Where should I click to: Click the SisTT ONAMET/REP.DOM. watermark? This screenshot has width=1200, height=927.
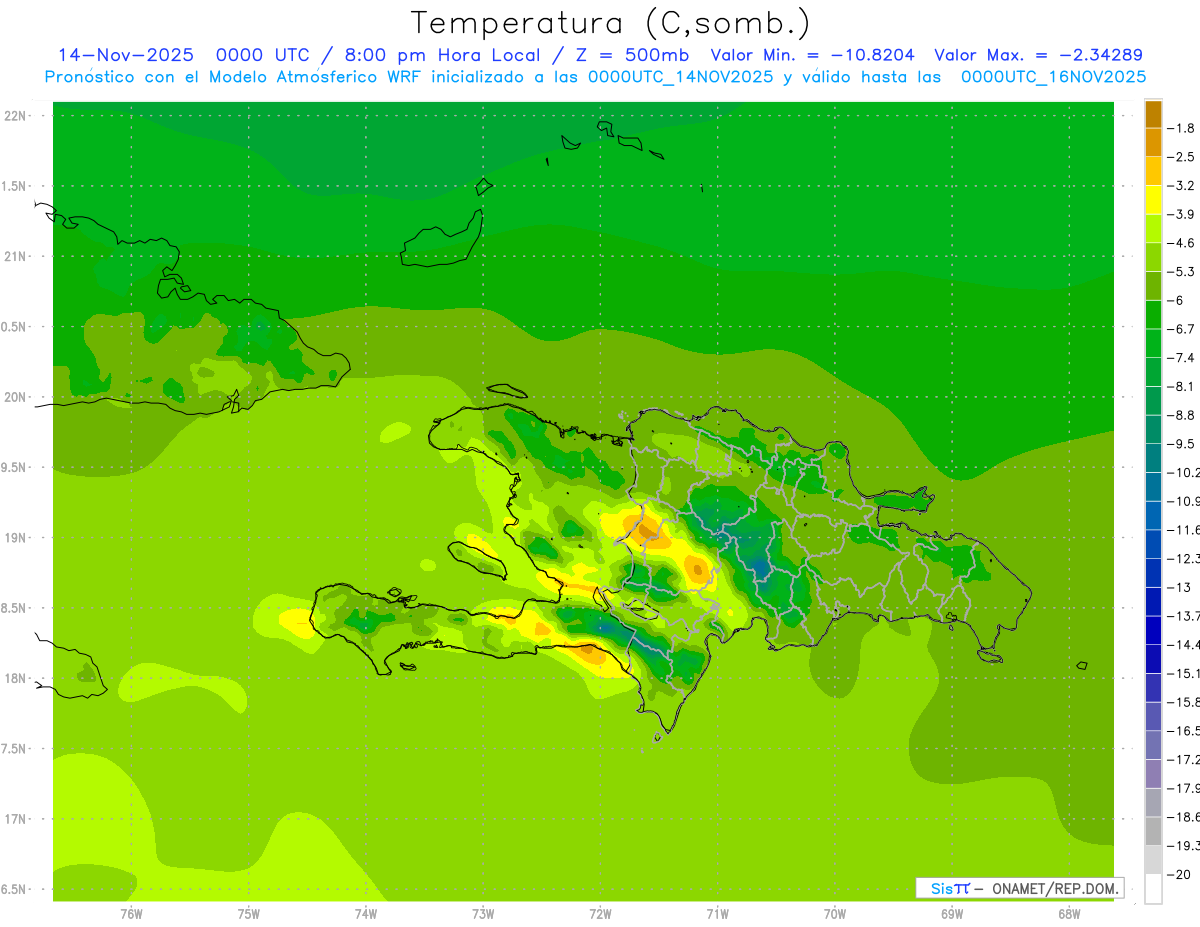(1019, 888)
